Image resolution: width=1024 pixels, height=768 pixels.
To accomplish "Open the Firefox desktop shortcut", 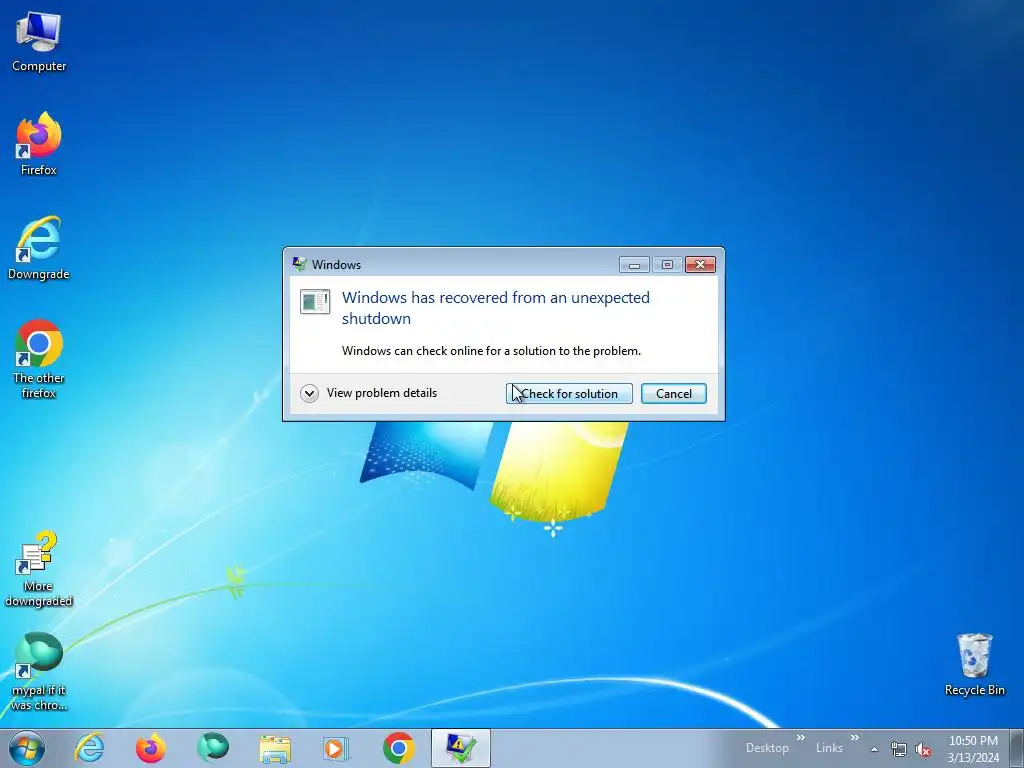I will (39, 144).
